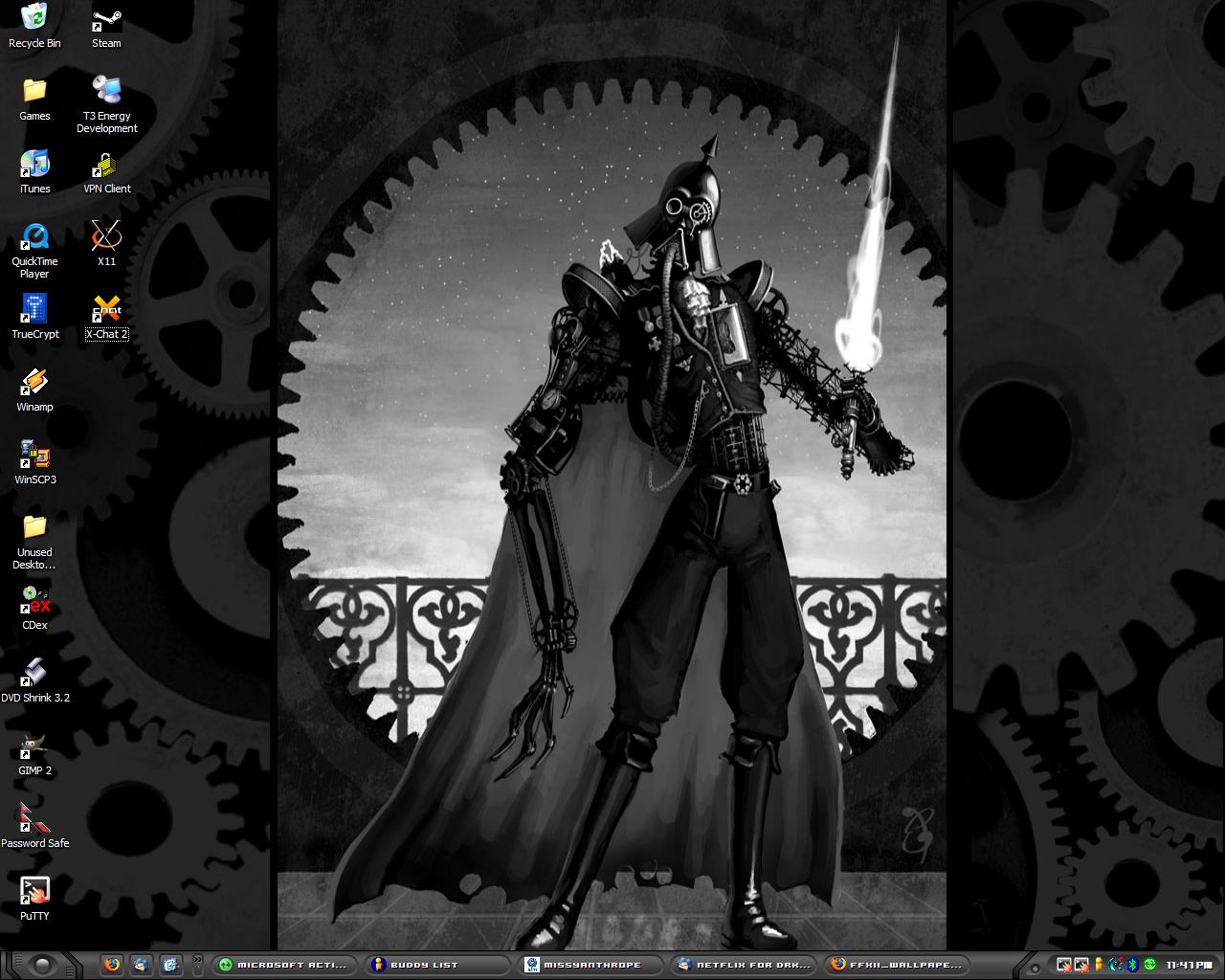Viewport: 1225px width, 980px height.
Task: Launch Steam from the desktop
Action: point(106,26)
